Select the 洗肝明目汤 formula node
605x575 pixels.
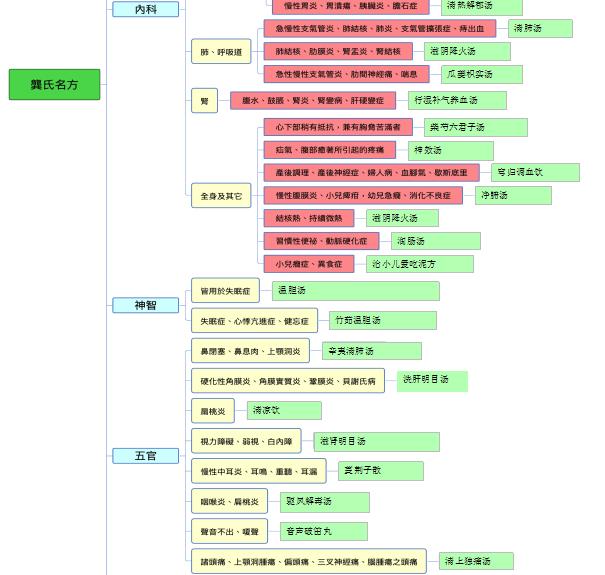tap(431, 381)
